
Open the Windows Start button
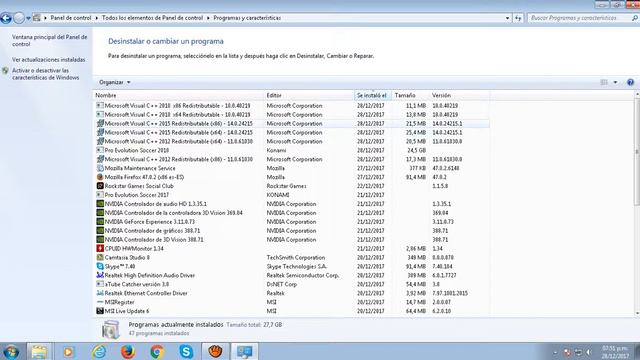pyautogui.click(x=11, y=351)
